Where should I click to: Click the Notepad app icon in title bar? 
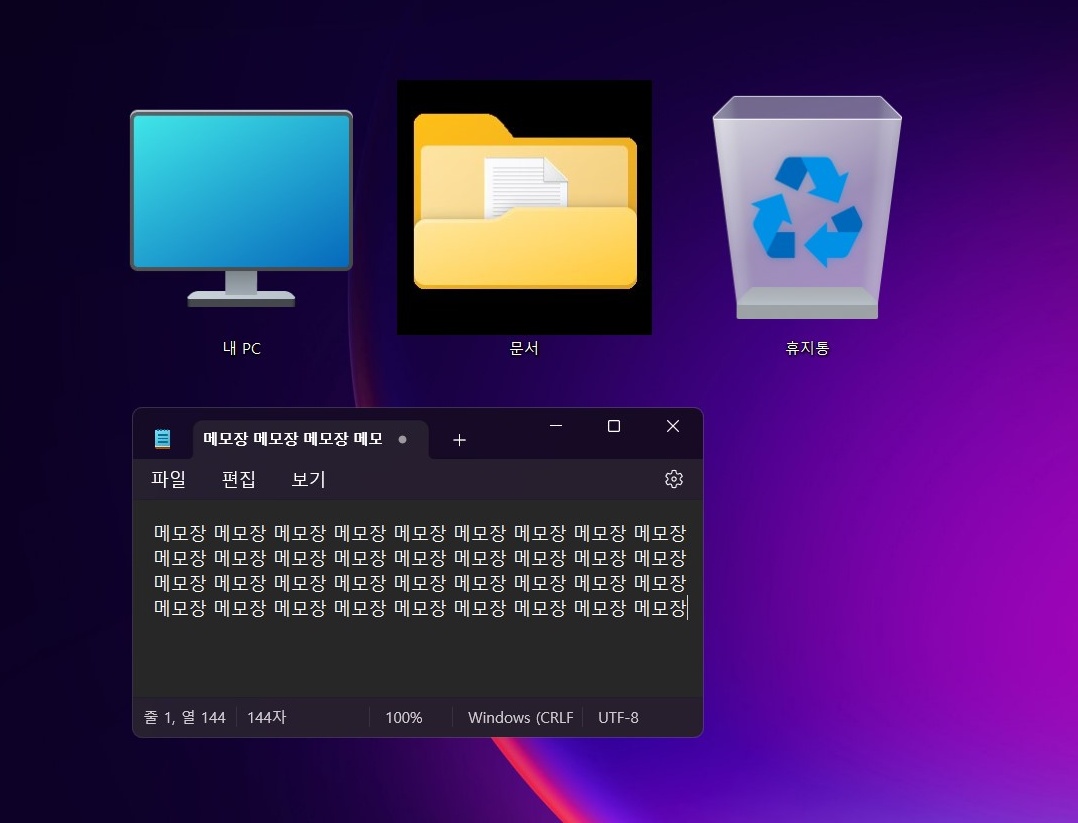tap(162, 439)
